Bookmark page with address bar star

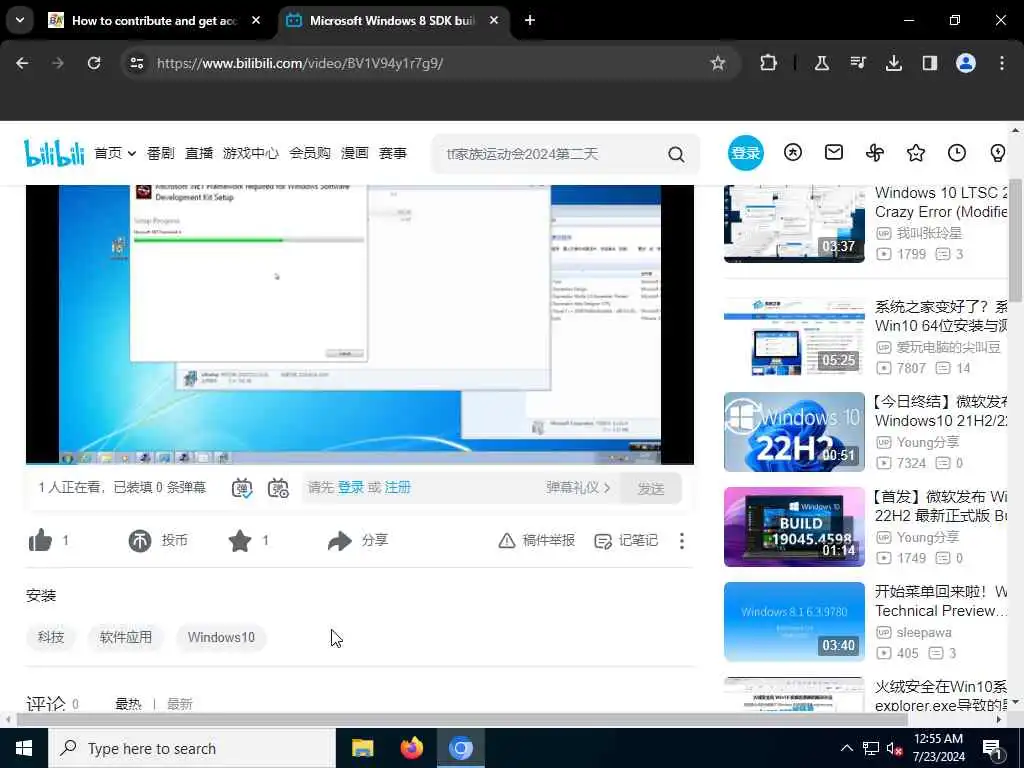718,63
